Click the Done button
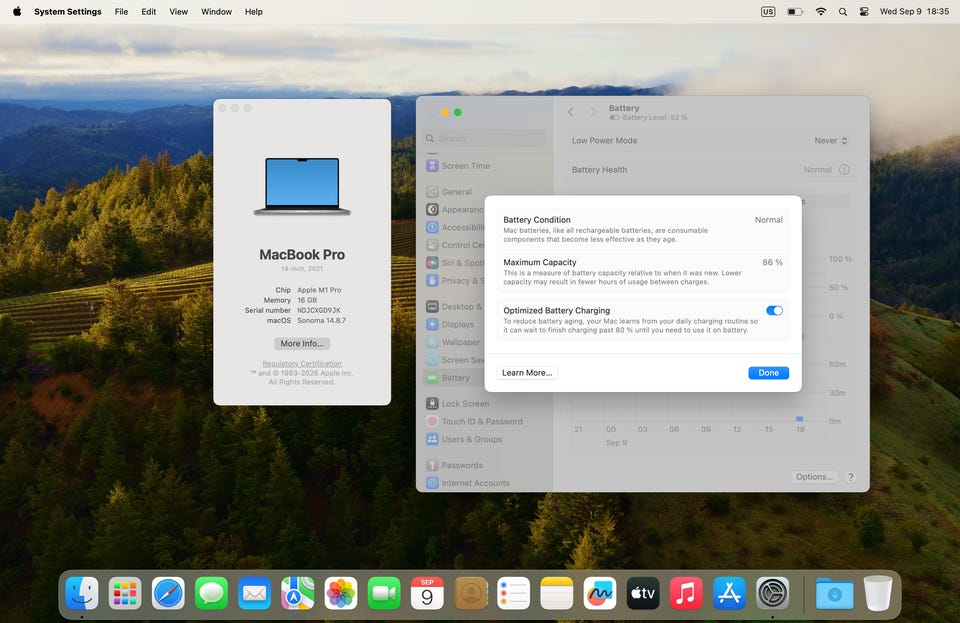The height and width of the screenshot is (623, 960). [768, 373]
